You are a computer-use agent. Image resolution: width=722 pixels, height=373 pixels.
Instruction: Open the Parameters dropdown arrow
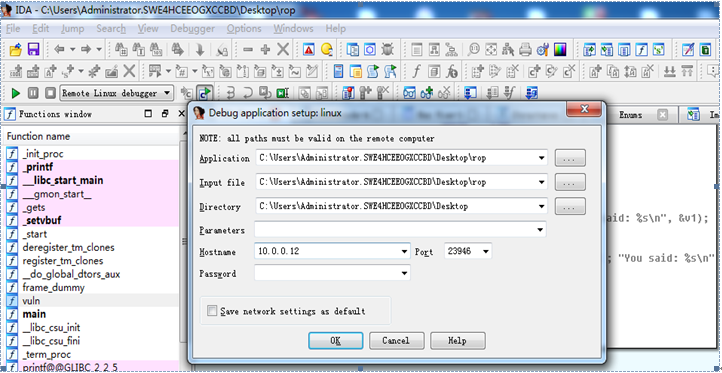(x=541, y=230)
